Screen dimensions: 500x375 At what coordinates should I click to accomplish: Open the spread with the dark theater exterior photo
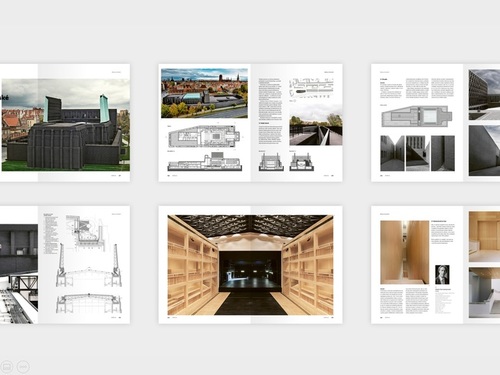click(65, 123)
